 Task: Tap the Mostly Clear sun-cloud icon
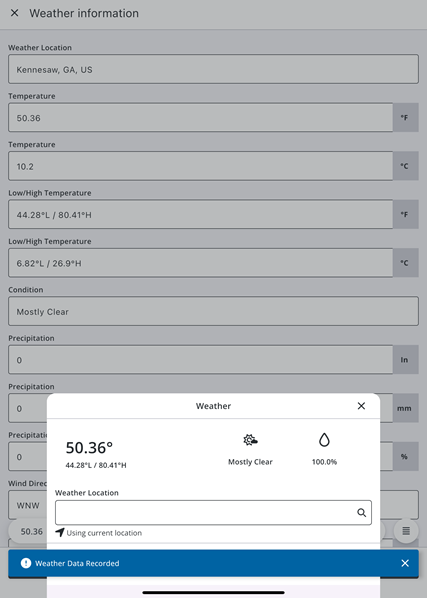pyautogui.click(x=250, y=440)
